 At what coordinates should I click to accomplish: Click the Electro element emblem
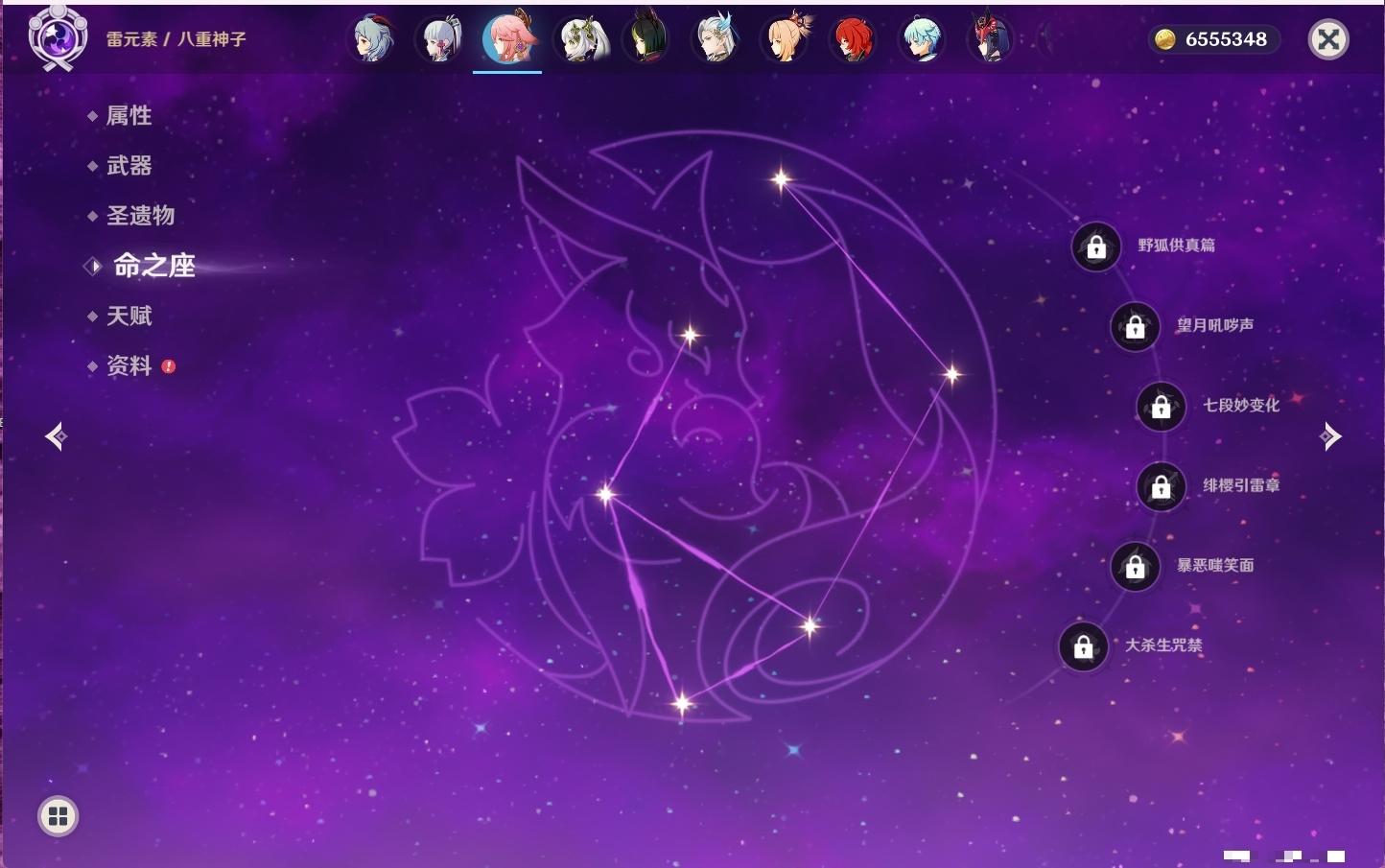[x=58, y=38]
